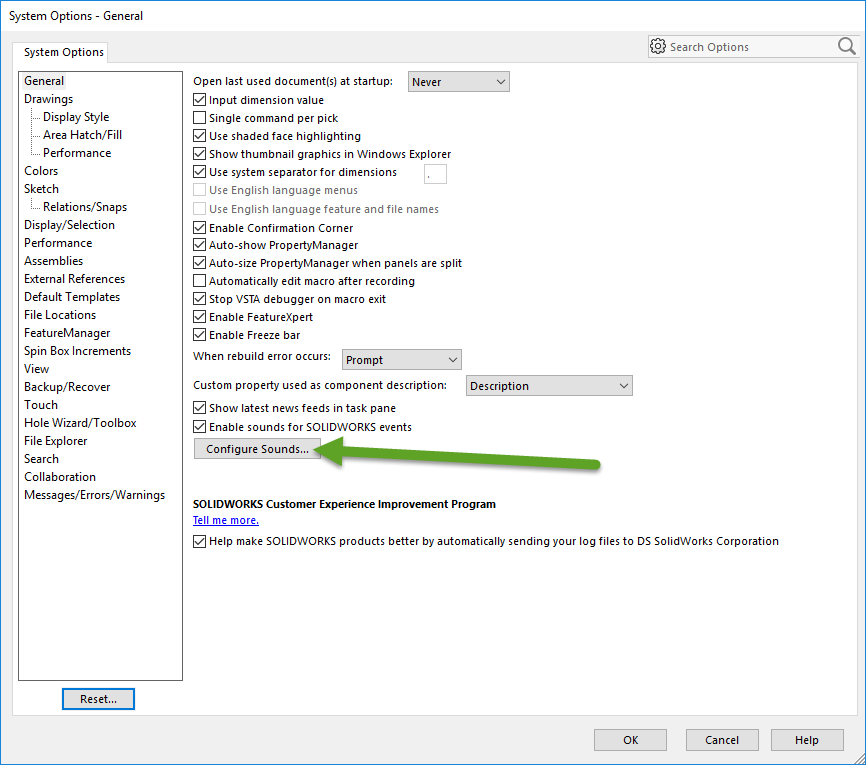Screen dimensions: 866x765
Task: Click the Configure Sounds button
Action: (257, 450)
